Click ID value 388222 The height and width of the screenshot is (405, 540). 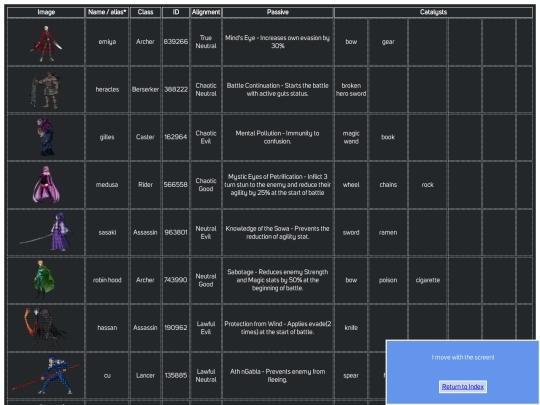176,89
